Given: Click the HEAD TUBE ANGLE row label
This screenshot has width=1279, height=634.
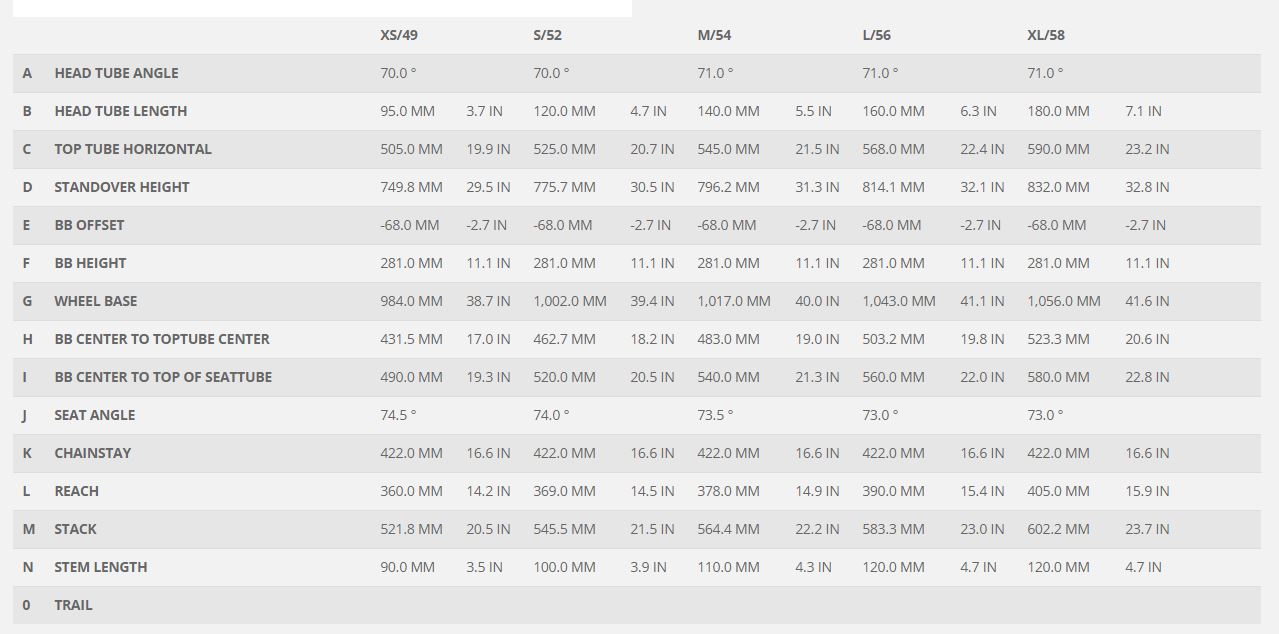Looking at the screenshot, I should (116, 73).
